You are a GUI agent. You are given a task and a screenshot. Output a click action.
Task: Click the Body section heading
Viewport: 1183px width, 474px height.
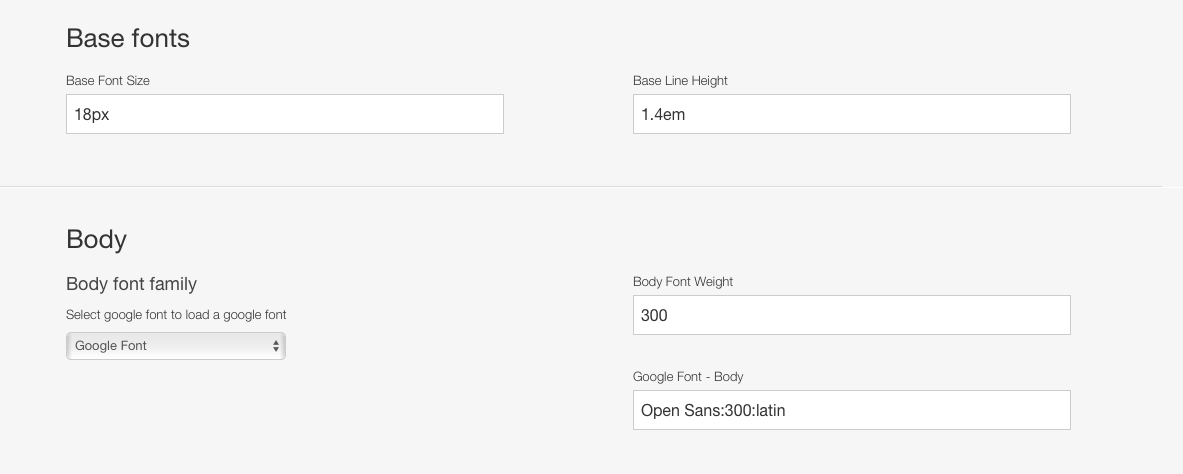97,239
